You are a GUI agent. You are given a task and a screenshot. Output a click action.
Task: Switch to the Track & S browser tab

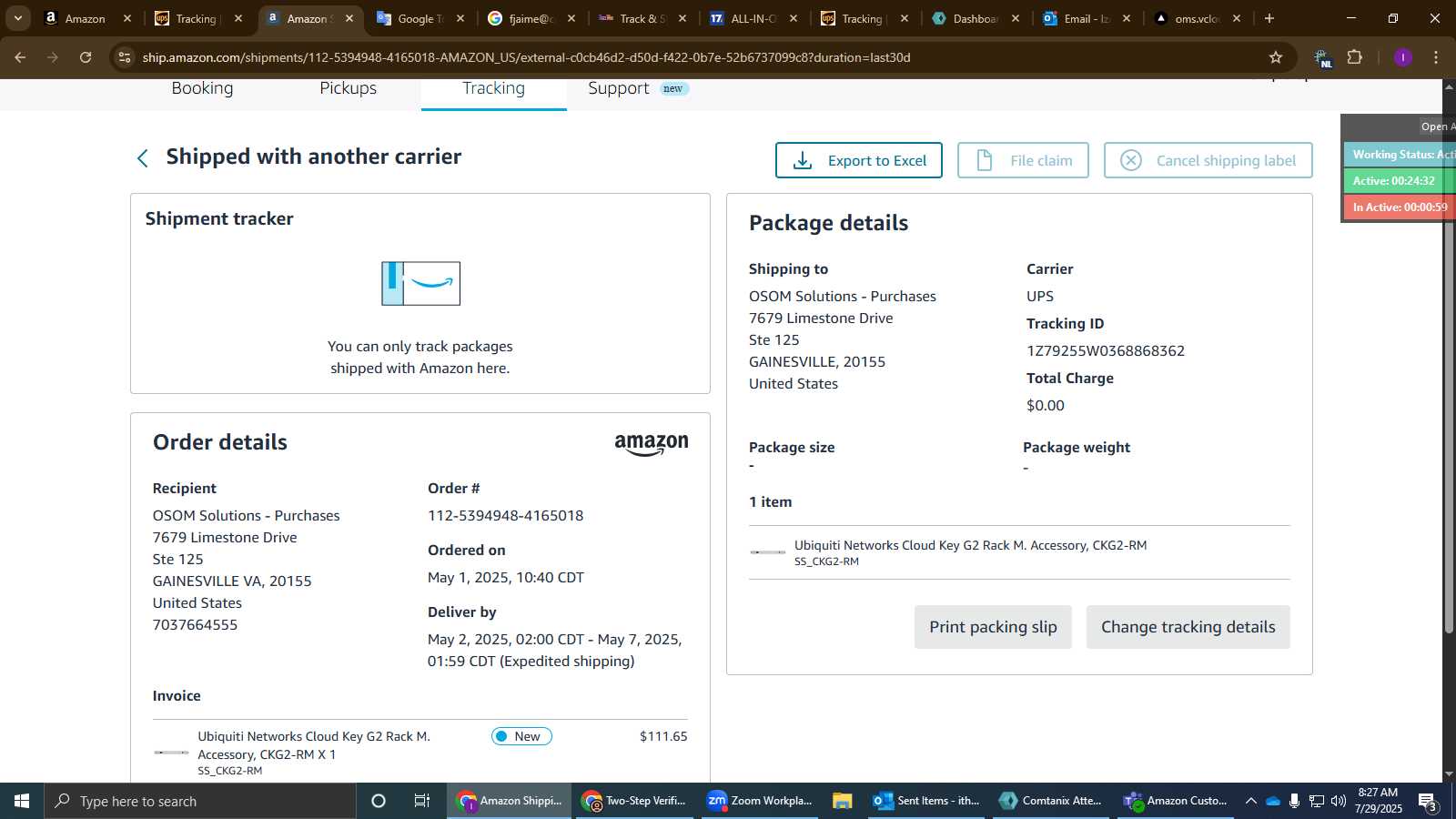pos(642,18)
